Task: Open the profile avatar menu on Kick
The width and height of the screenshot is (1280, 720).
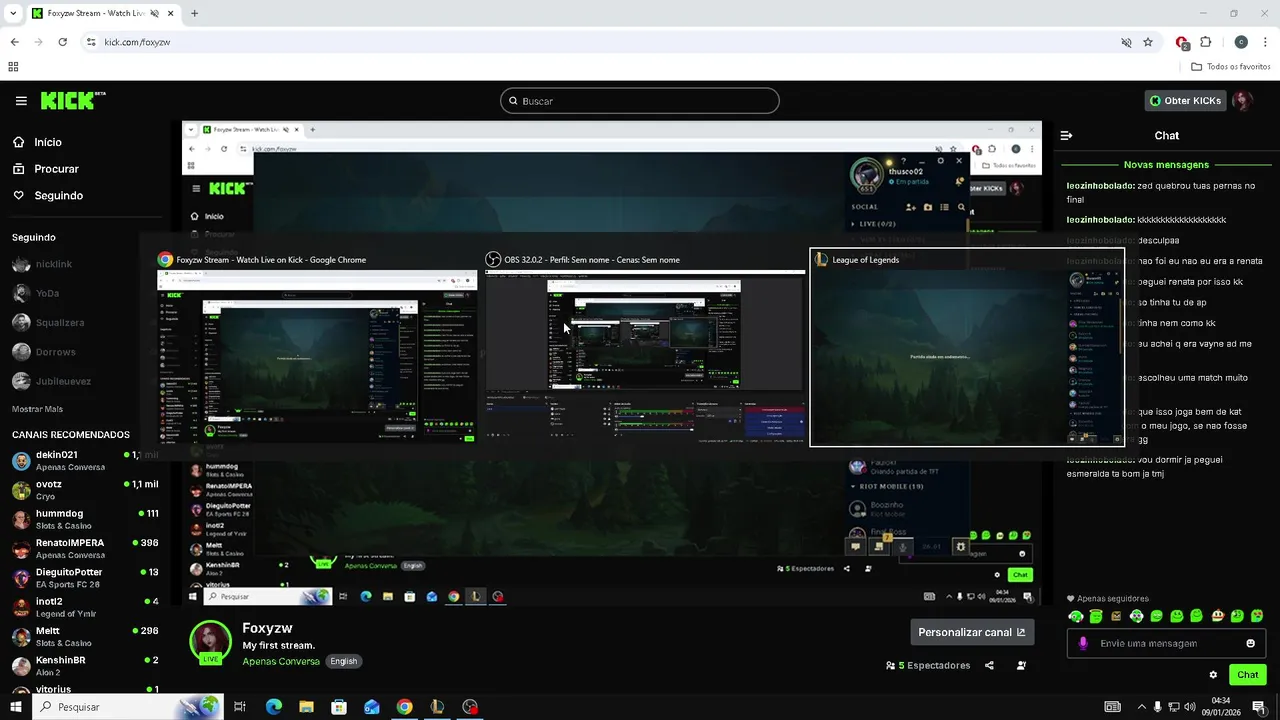Action: pyautogui.click(x=1242, y=101)
